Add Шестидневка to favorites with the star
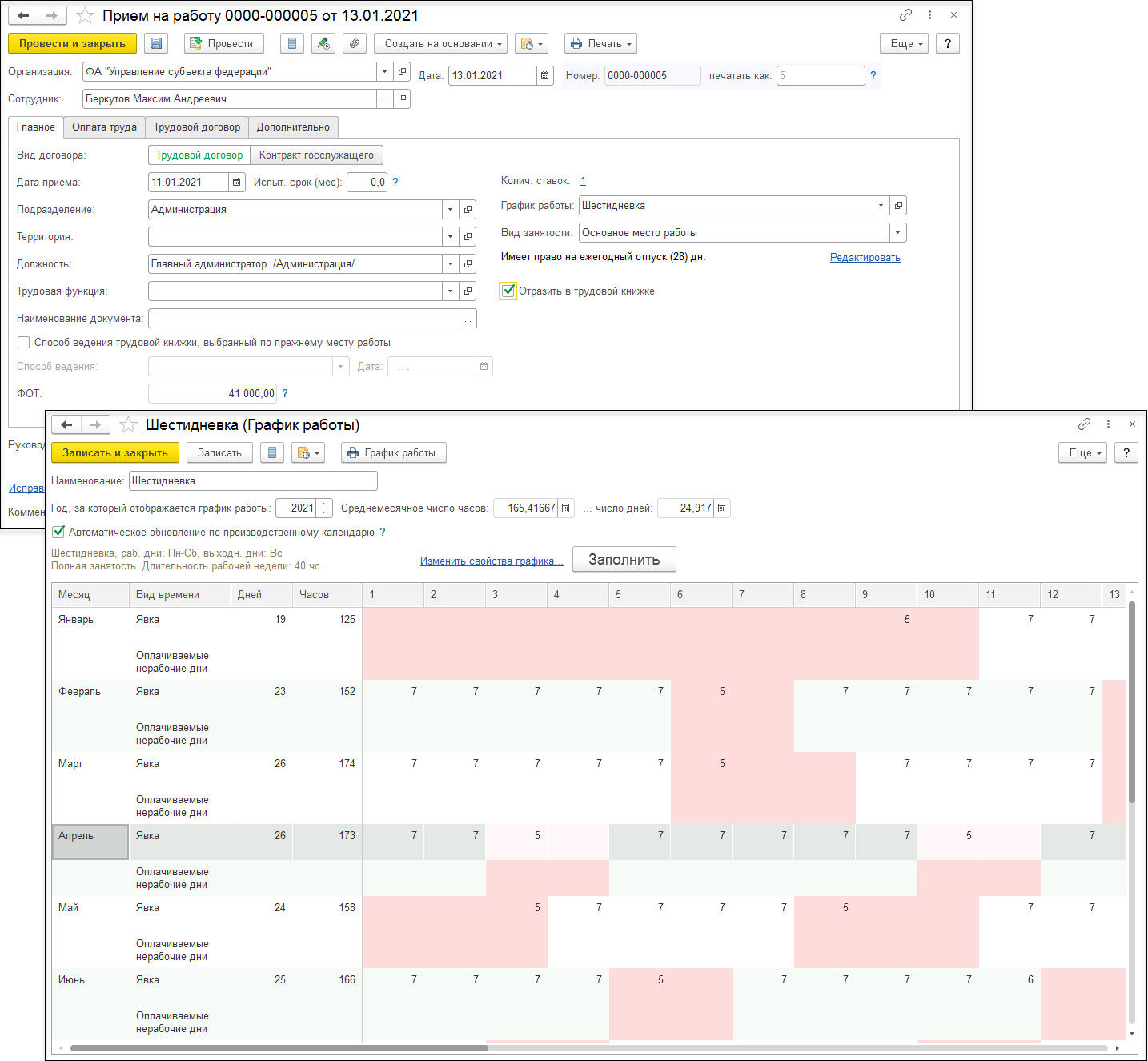This screenshot has height=1061, width=1148. point(128,424)
